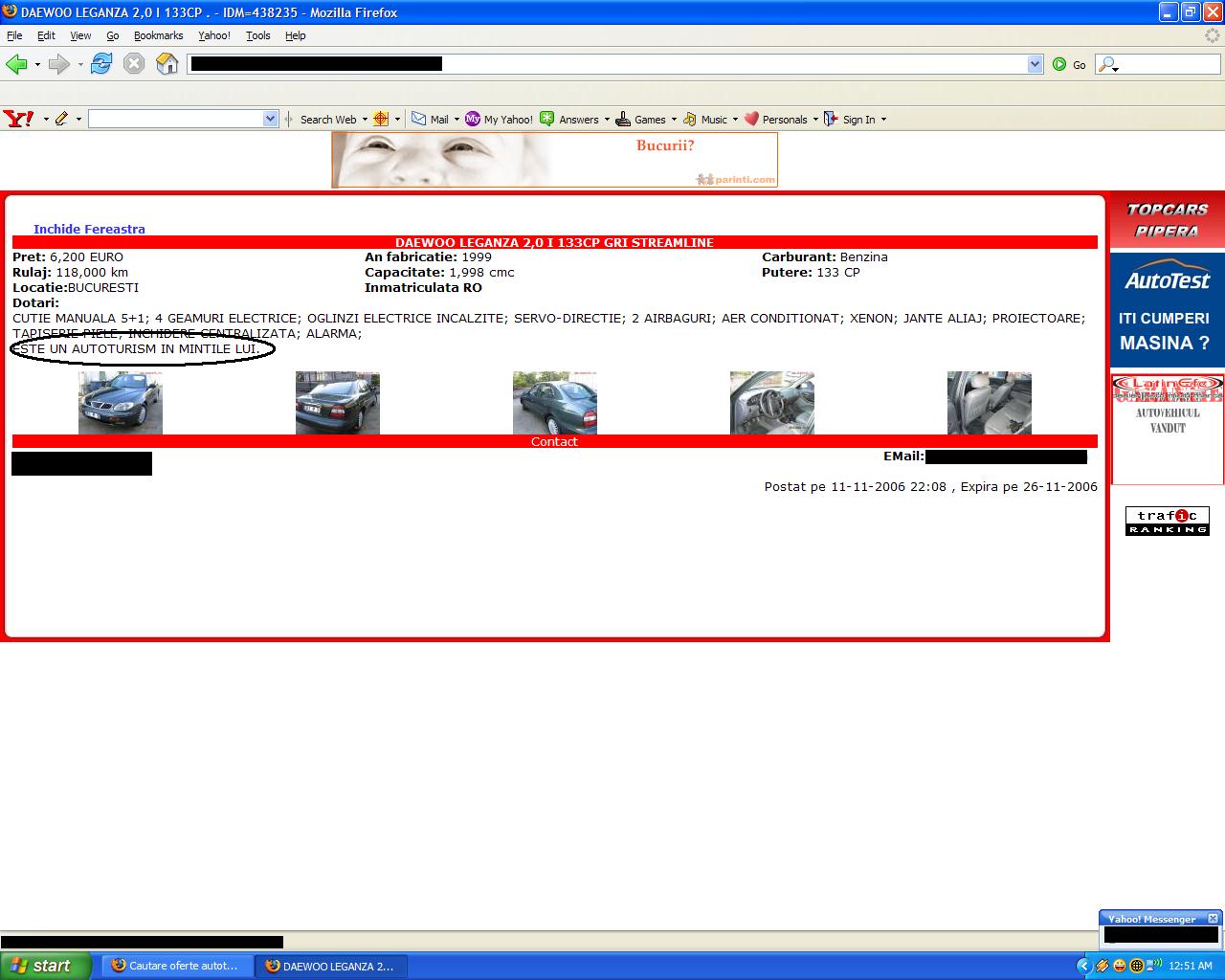Open Yahoo Mail from the toolbar
1225x980 pixels.
tap(430, 120)
